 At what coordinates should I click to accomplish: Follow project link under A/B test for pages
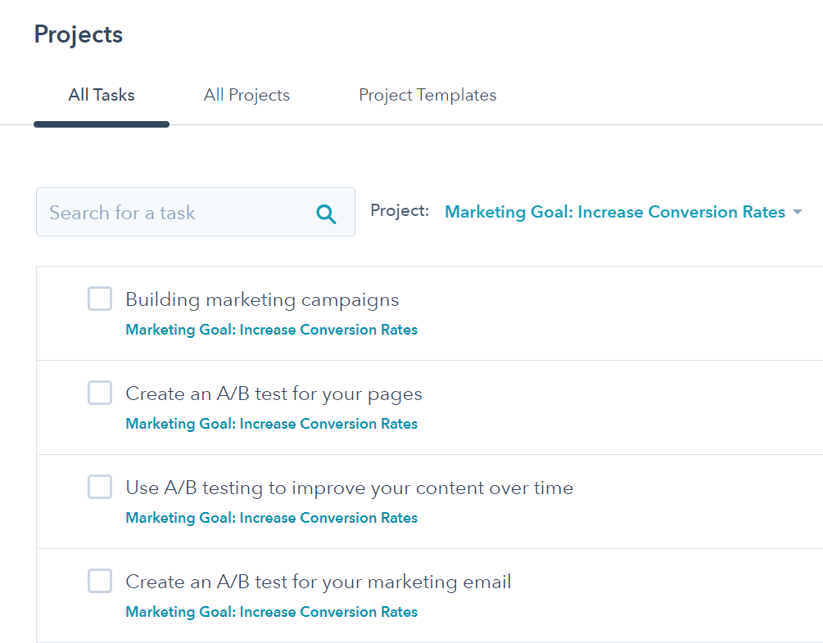271,424
